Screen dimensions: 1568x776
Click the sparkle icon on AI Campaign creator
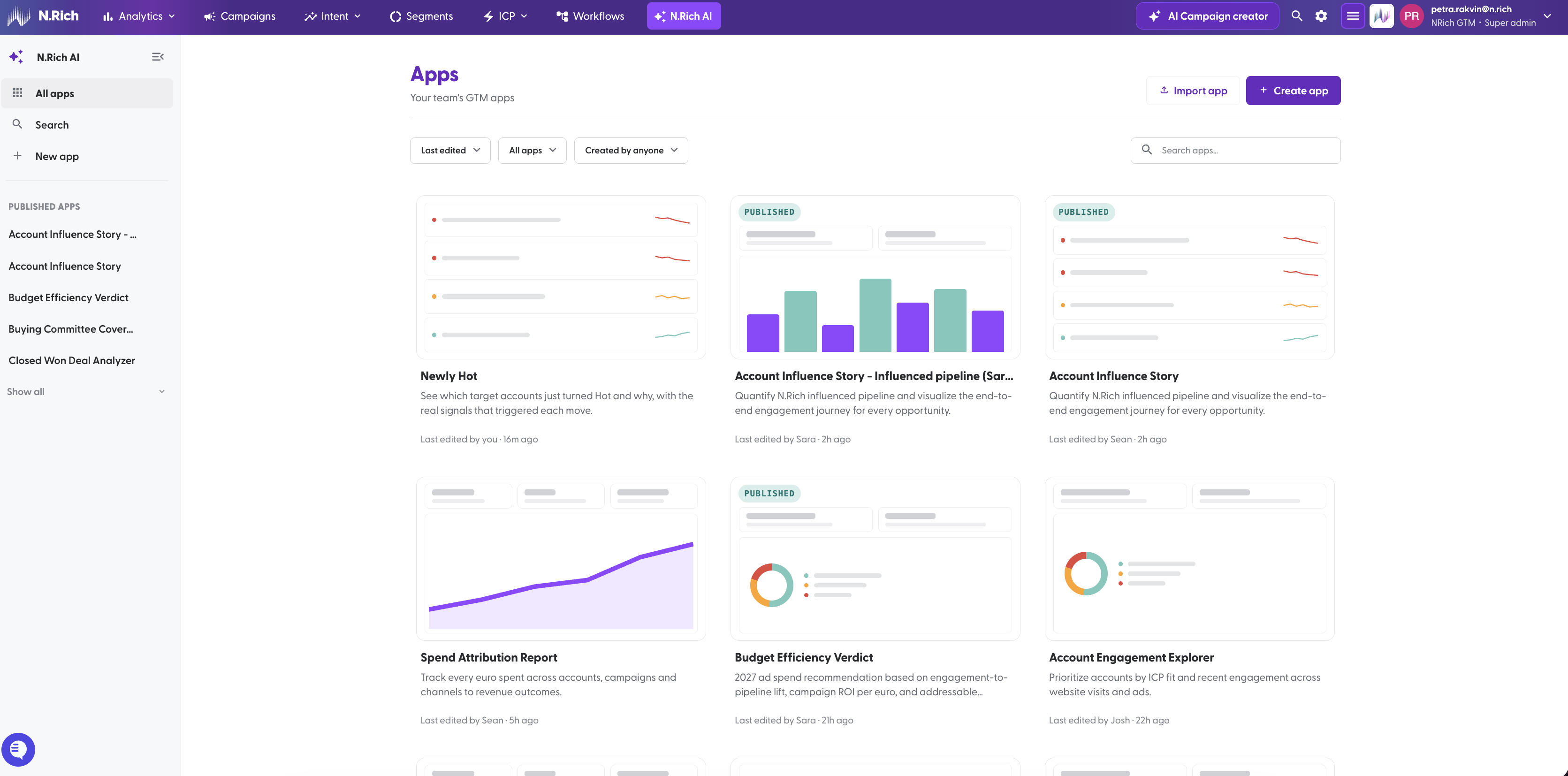1154,16
